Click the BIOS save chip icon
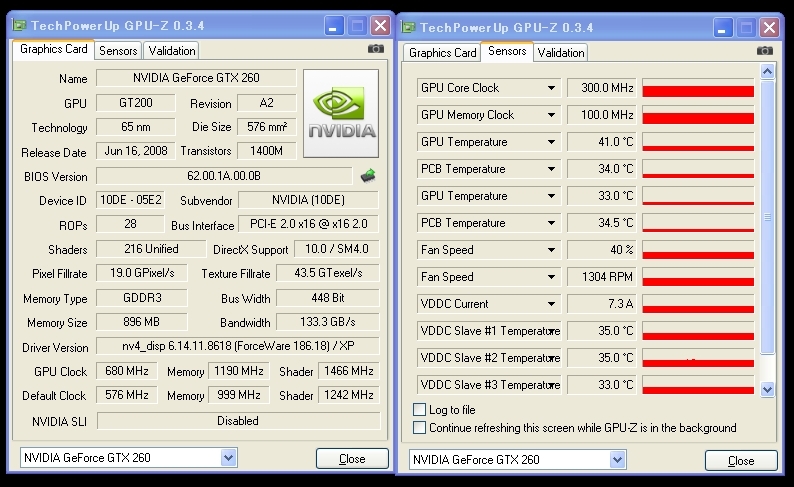This screenshot has height=487, width=794. (368, 176)
